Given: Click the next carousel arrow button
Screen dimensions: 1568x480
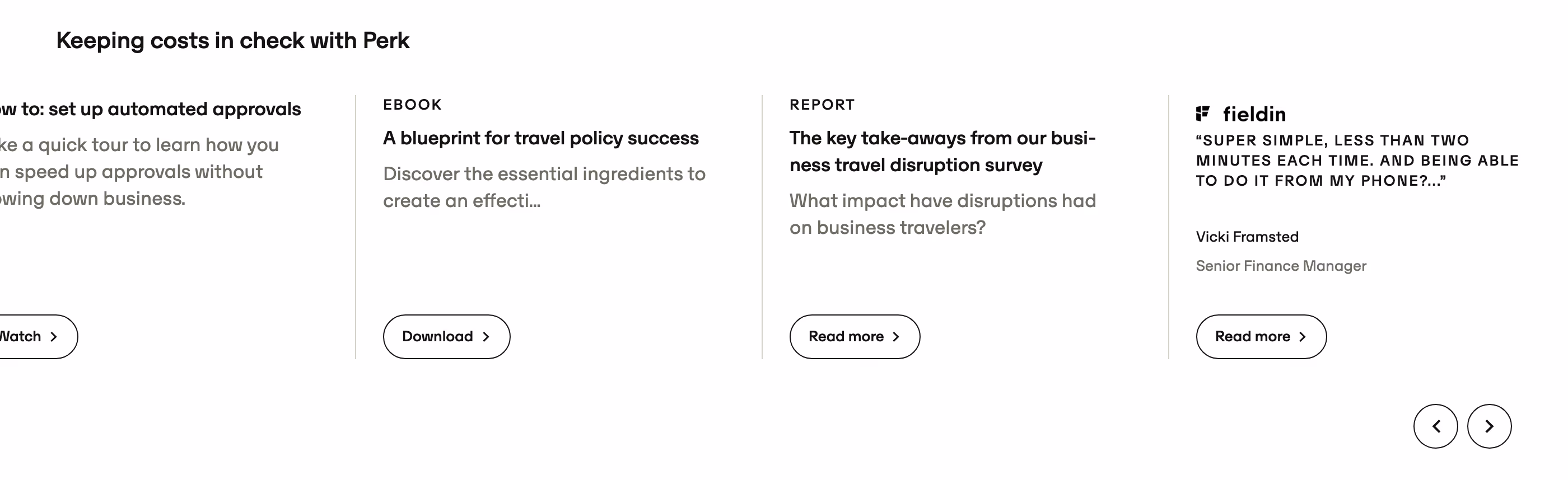Looking at the screenshot, I should coord(1489,426).
